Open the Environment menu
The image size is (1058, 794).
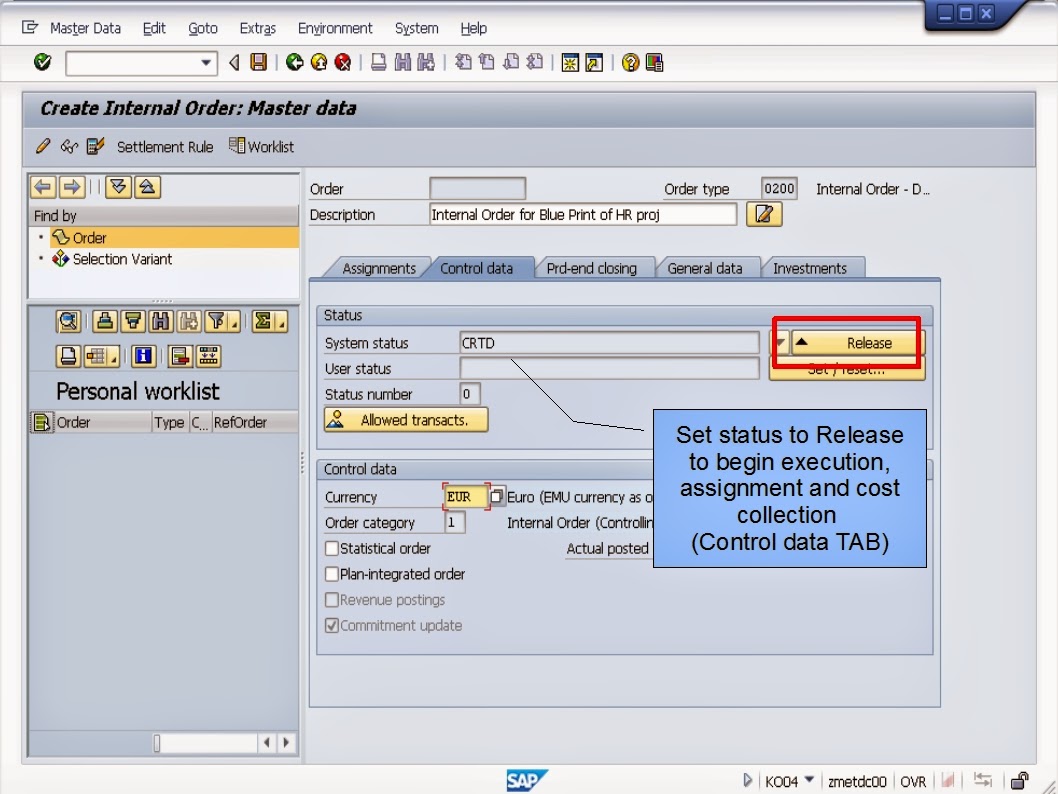[x=335, y=28]
